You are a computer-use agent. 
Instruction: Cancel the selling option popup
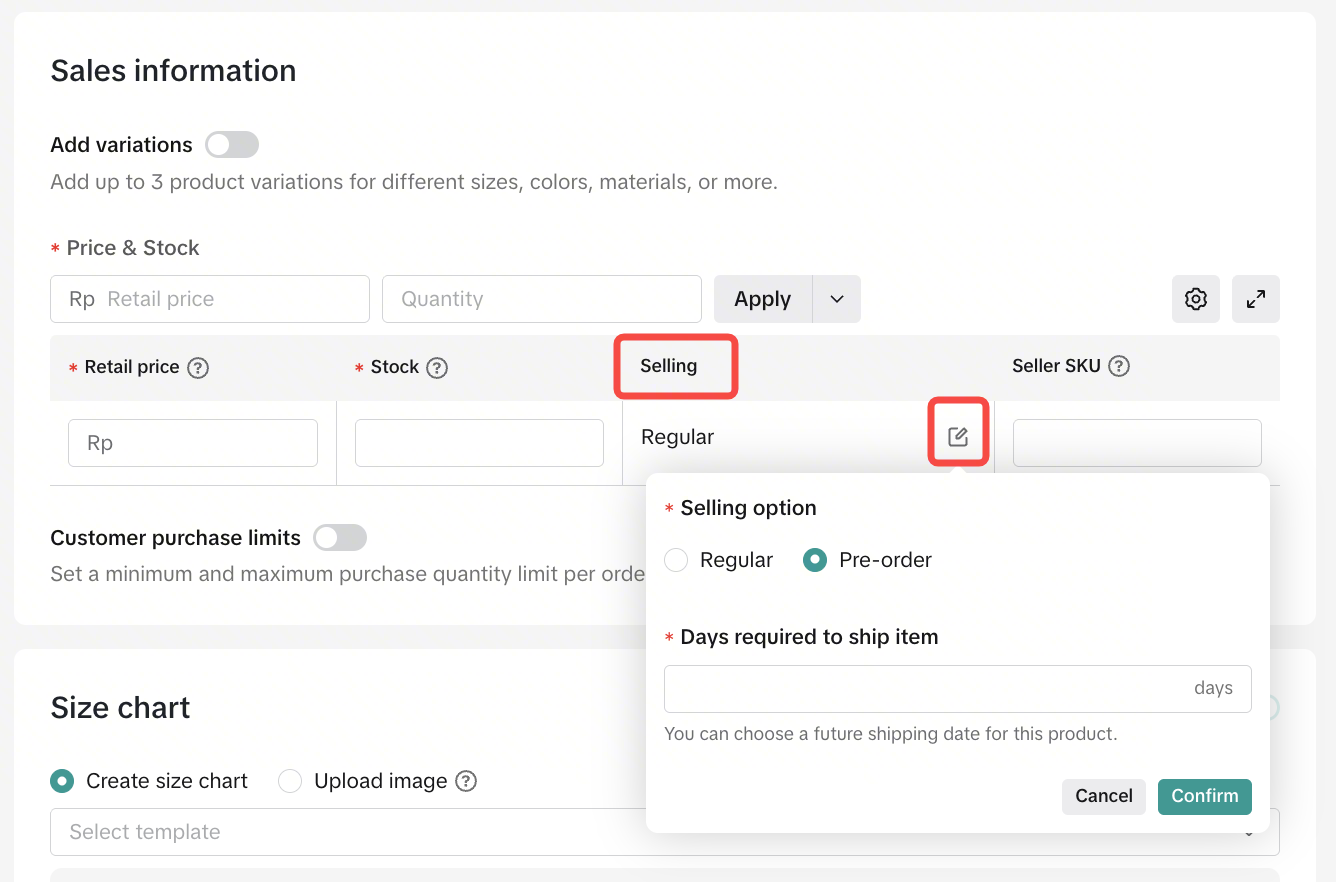tap(1103, 796)
